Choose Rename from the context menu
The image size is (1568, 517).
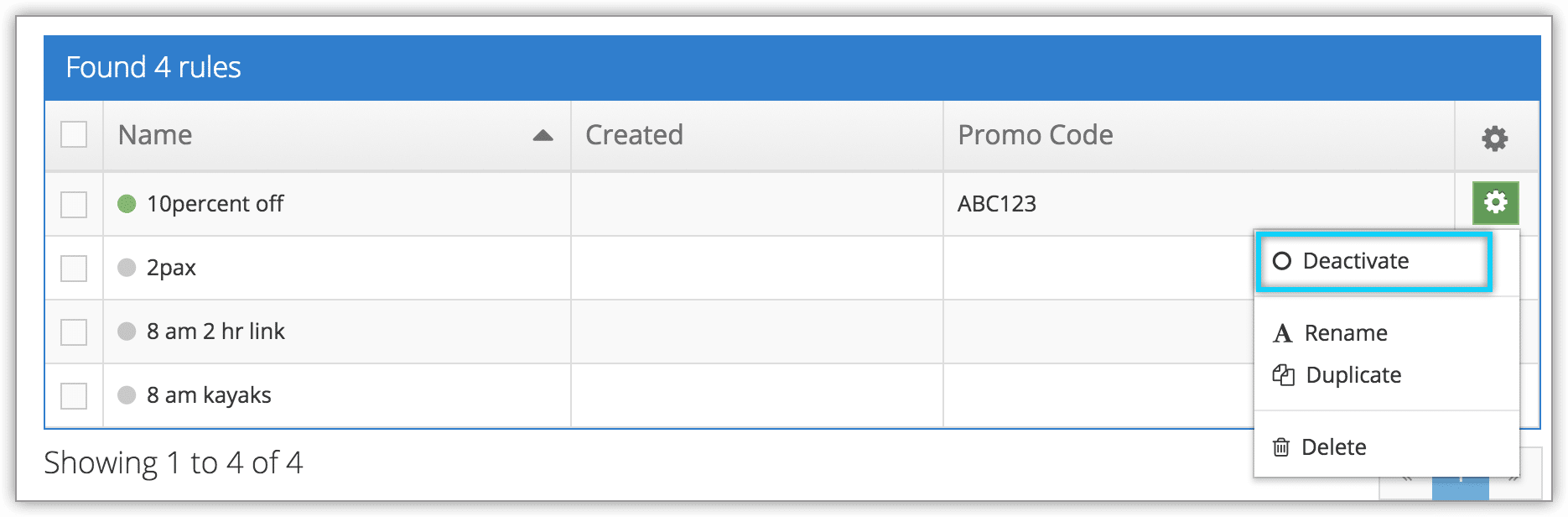point(1345,333)
